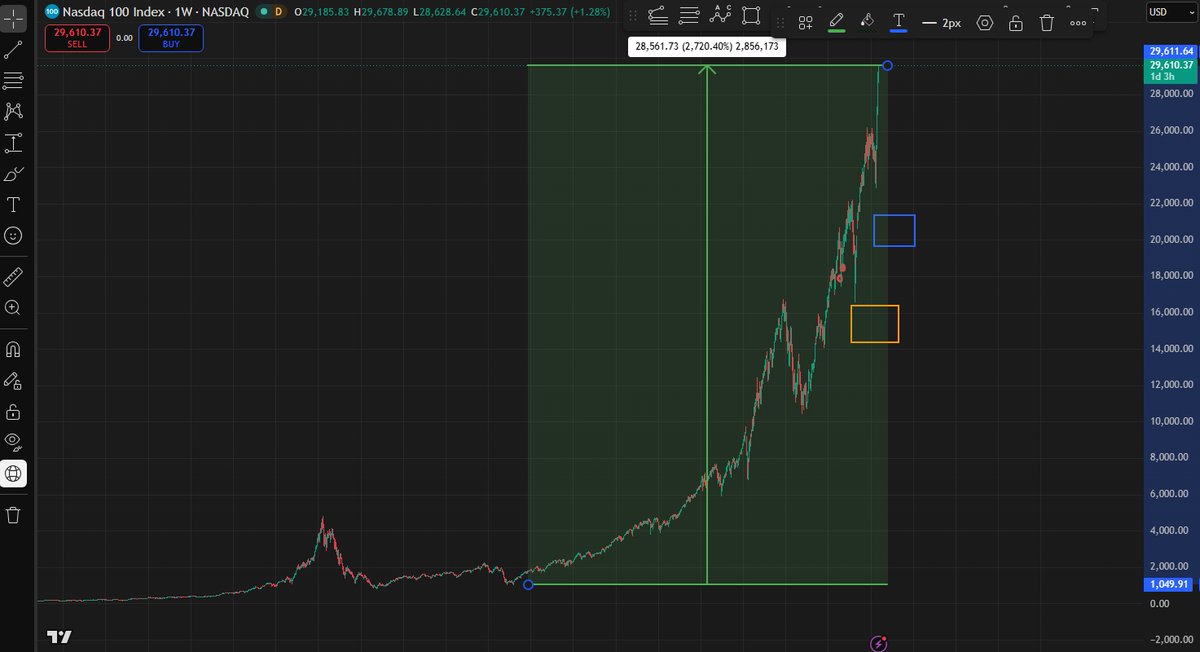Select the crosshair cursor tool
Viewport: 1200px width, 652px height.
coord(14,20)
